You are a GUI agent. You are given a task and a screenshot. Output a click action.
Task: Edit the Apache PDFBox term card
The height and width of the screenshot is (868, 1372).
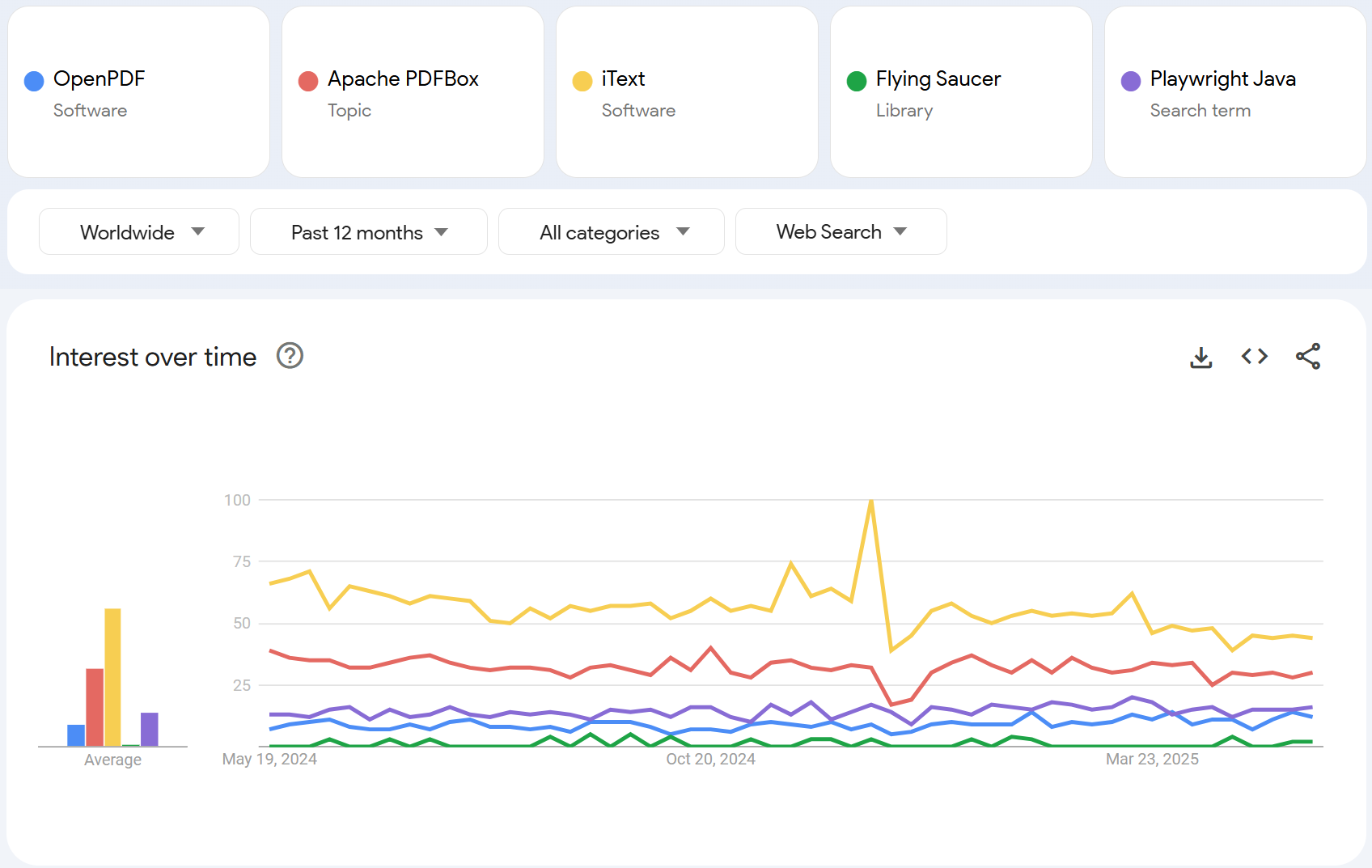413,91
